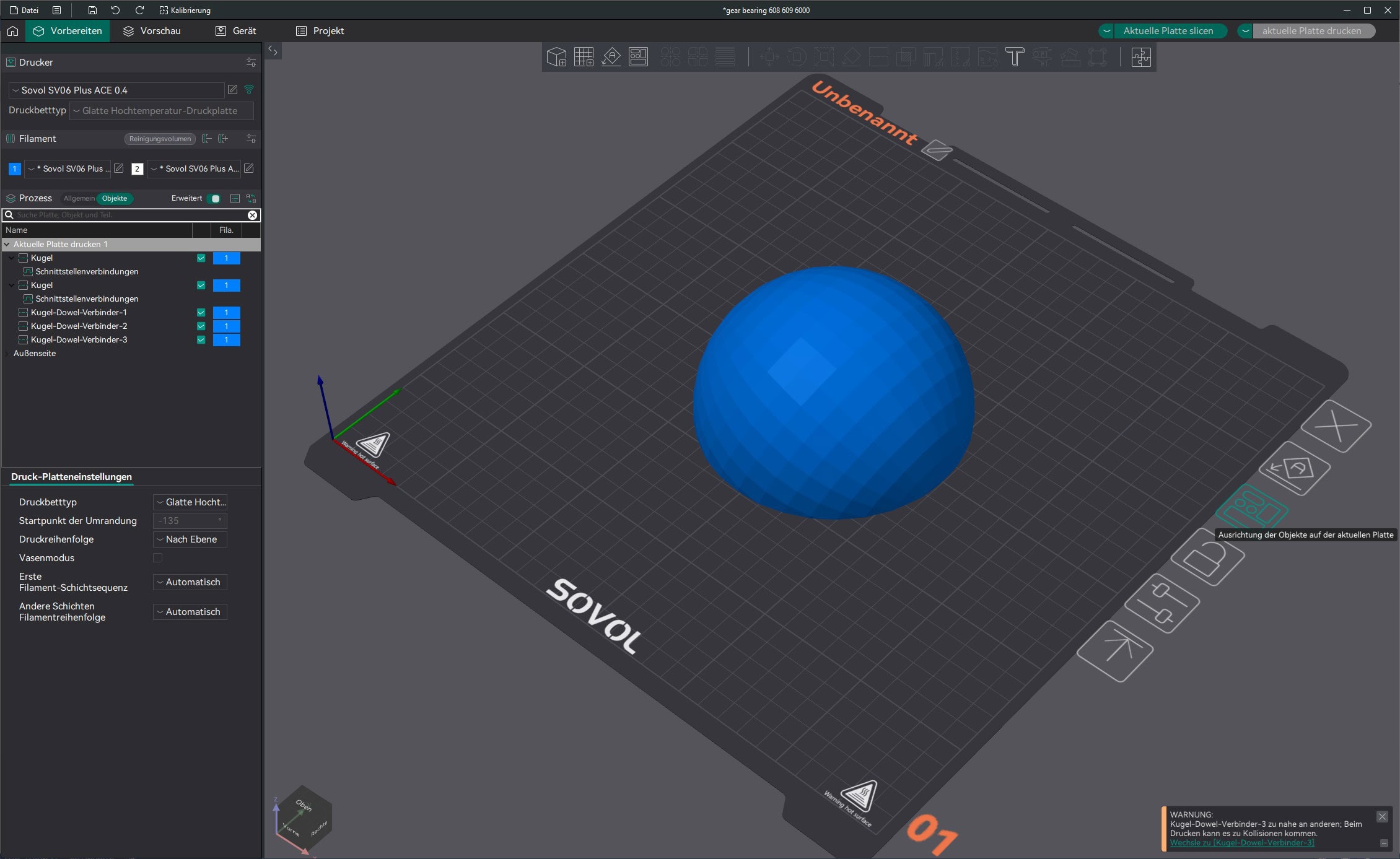1400x859 pixels.
Task: Click the Wechsle zu Kugel-Dowel-Verbinder-3 link
Action: pyautogui.click(x=1241, y=843)
